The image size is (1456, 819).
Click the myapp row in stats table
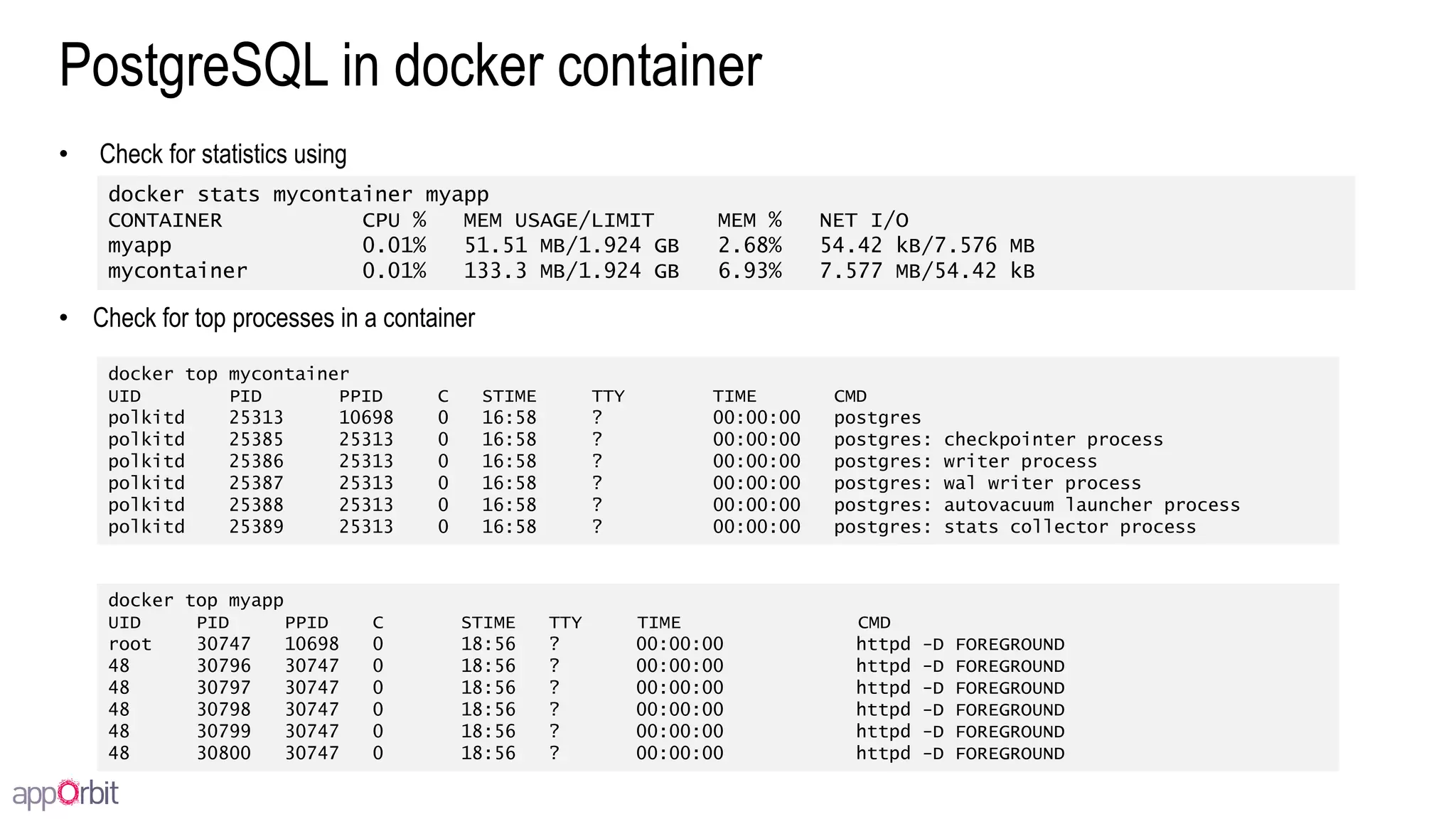[571, 245]
